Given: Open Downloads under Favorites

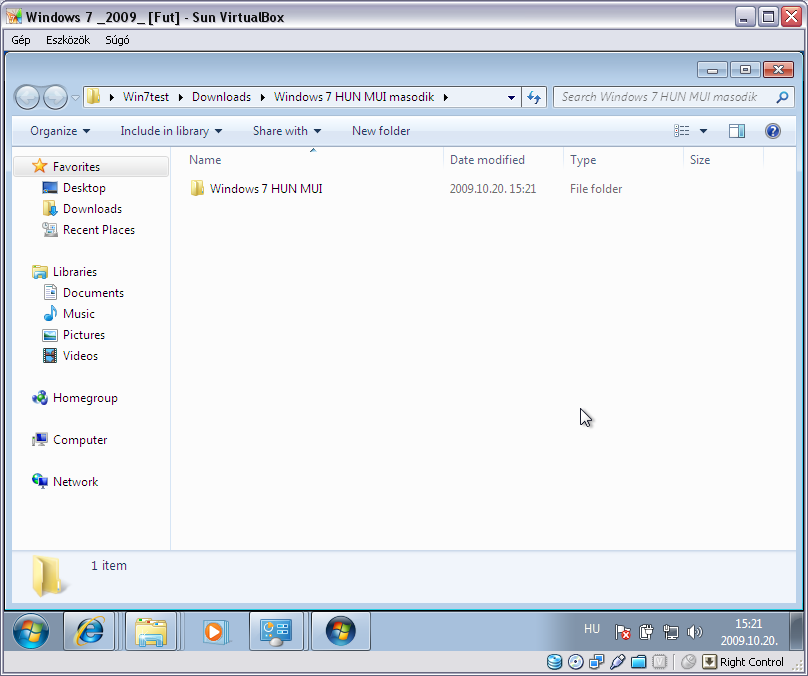Looking at the screenshot, I should coord(92,209).
